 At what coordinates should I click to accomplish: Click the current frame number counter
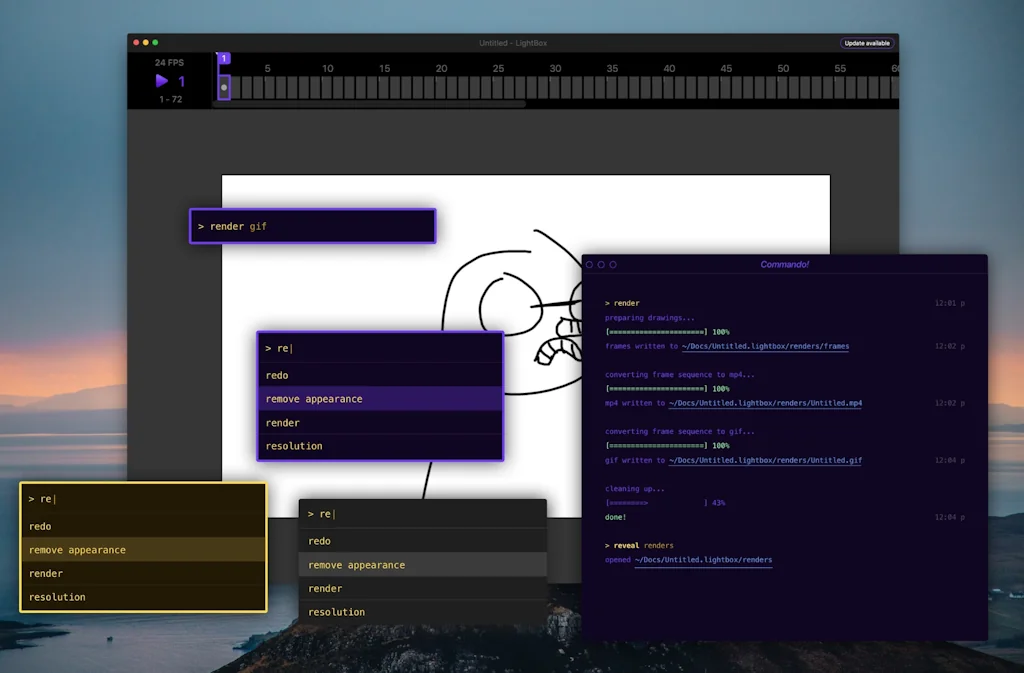pyautogui.click(x=180, y=82)
